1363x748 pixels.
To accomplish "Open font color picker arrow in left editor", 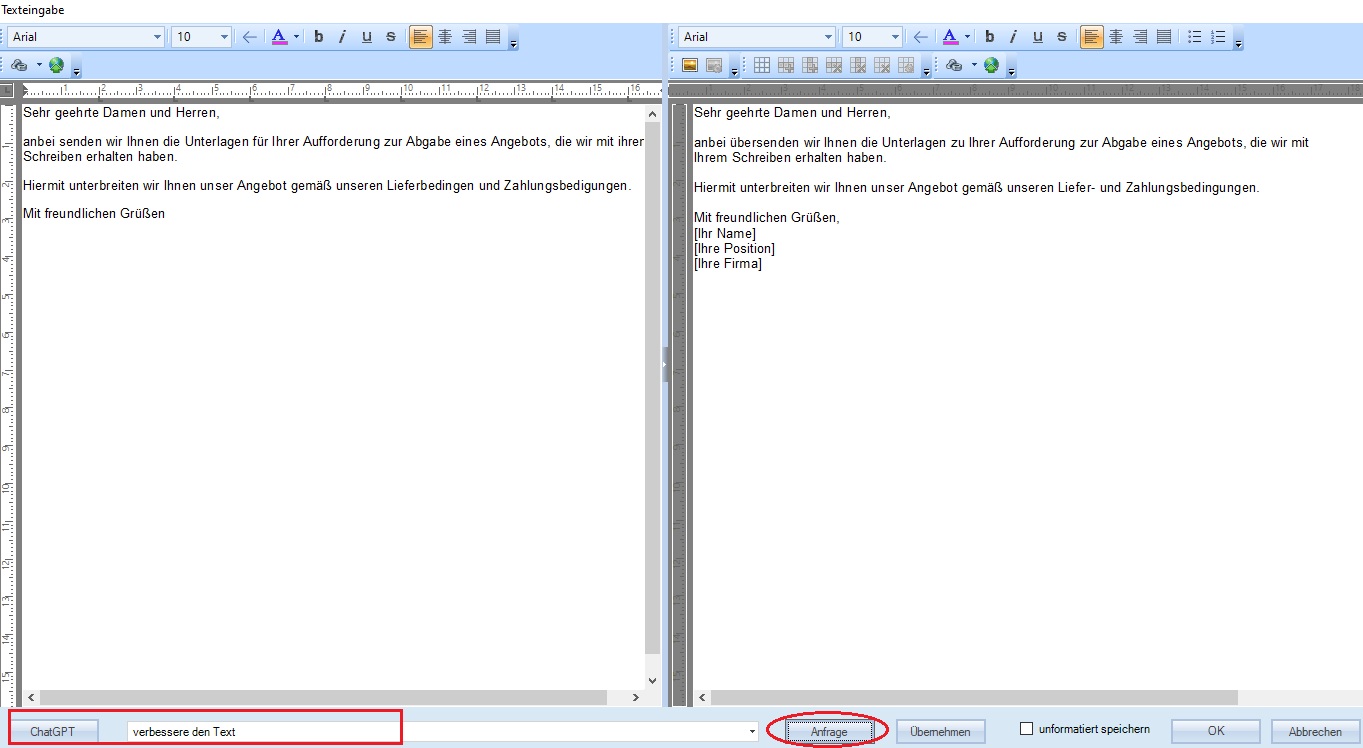I will (296, 37).
